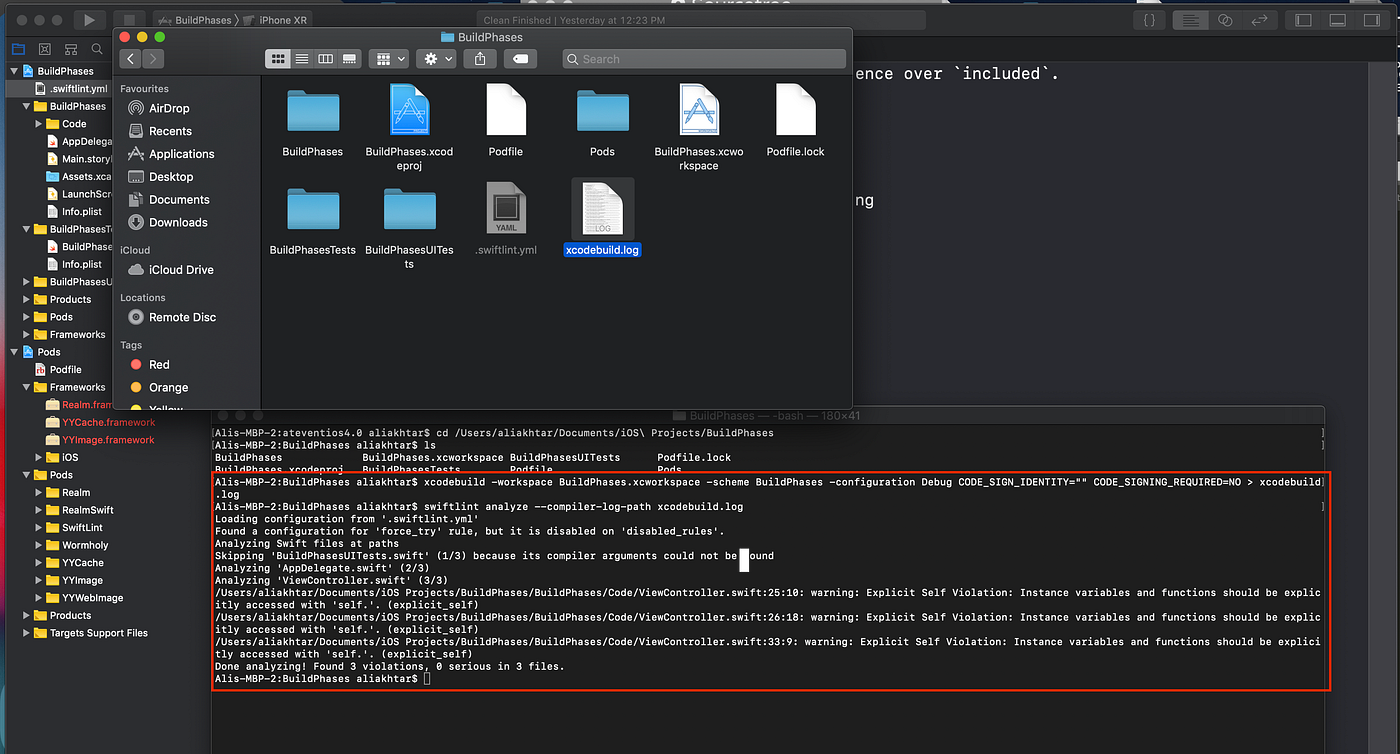
Task: Switch to Xcode's standard editor icon
Action: tap(1191, 19)
